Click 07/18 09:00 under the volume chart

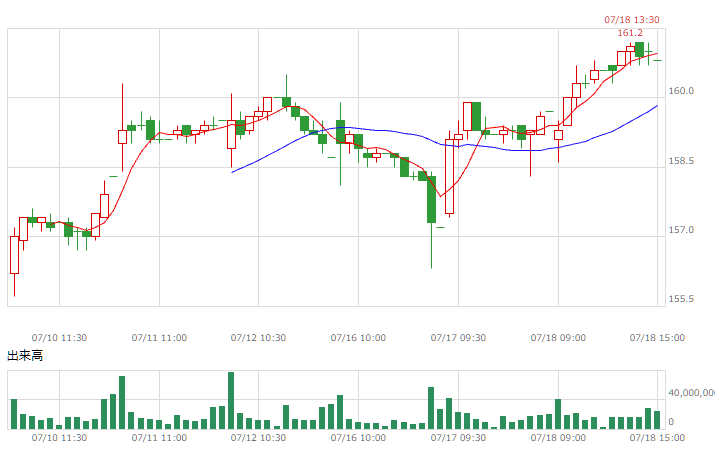(558, 438)
